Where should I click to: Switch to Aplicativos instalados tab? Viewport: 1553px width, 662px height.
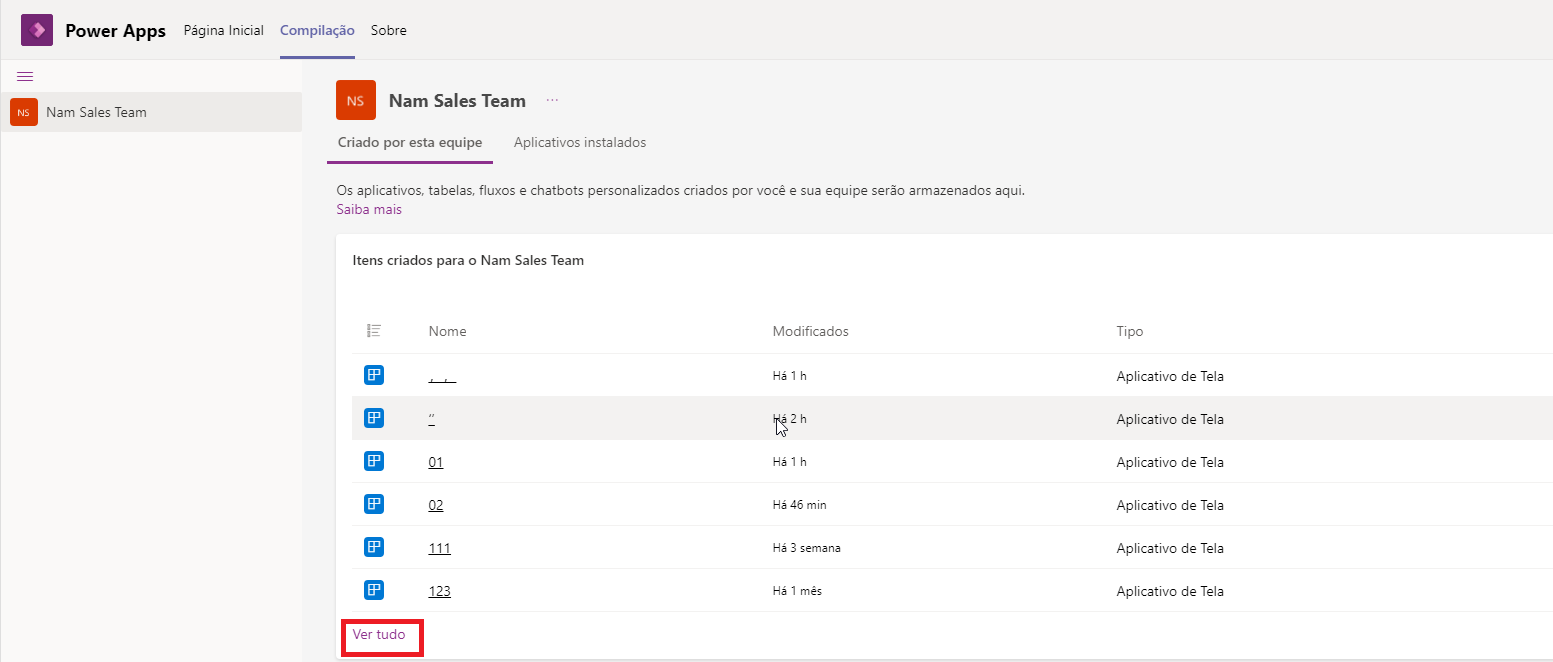(580, 142)
